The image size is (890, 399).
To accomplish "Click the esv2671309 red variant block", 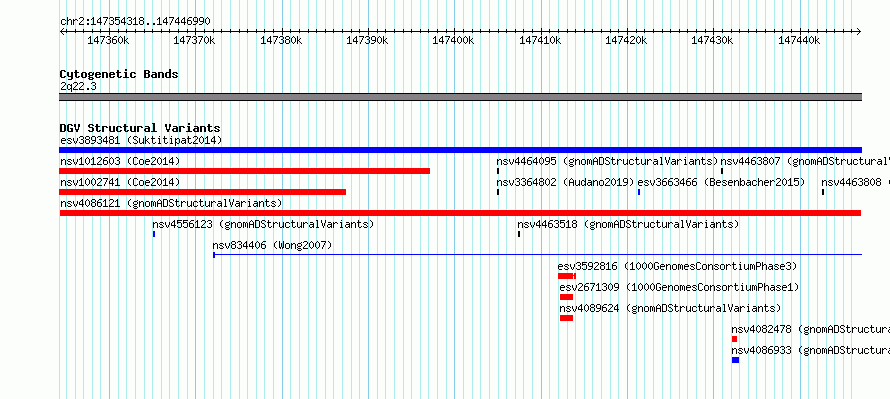I will 566,297.
